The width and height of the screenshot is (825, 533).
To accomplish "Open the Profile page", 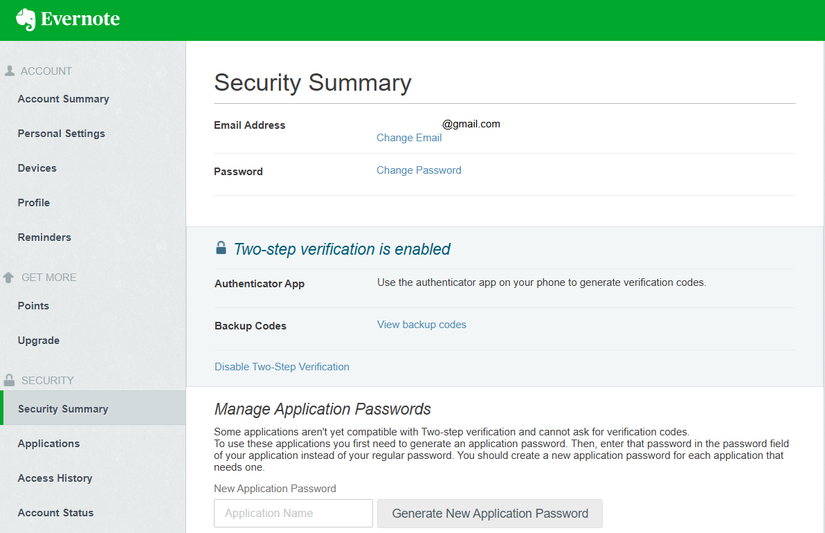I will (34, 203).
